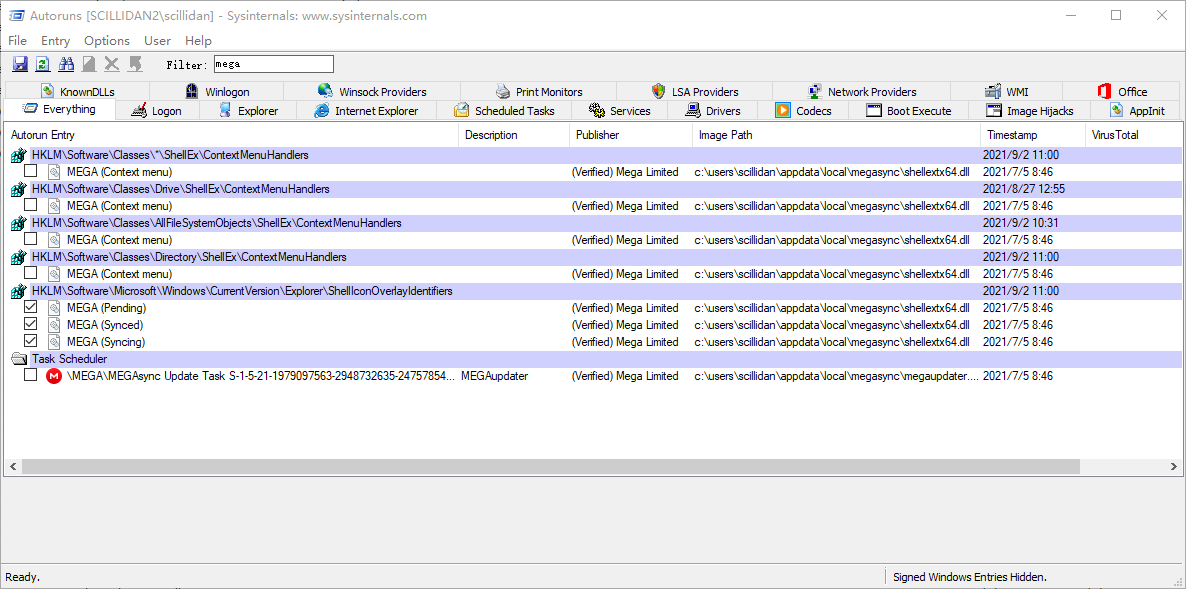1186x589 pixels.
Task: Click file icon beside MEGA (Syncing)
Action: [54, 342]
